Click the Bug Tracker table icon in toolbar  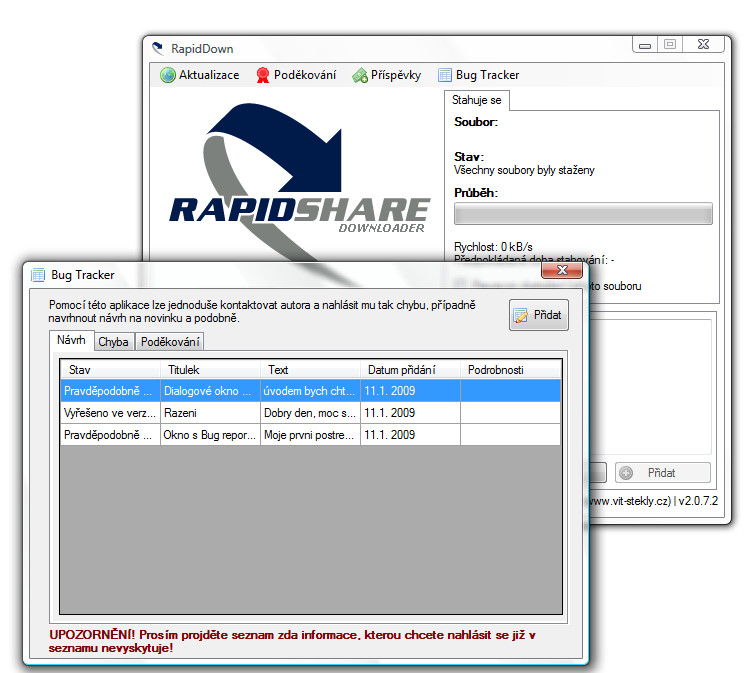click(445, 75)
